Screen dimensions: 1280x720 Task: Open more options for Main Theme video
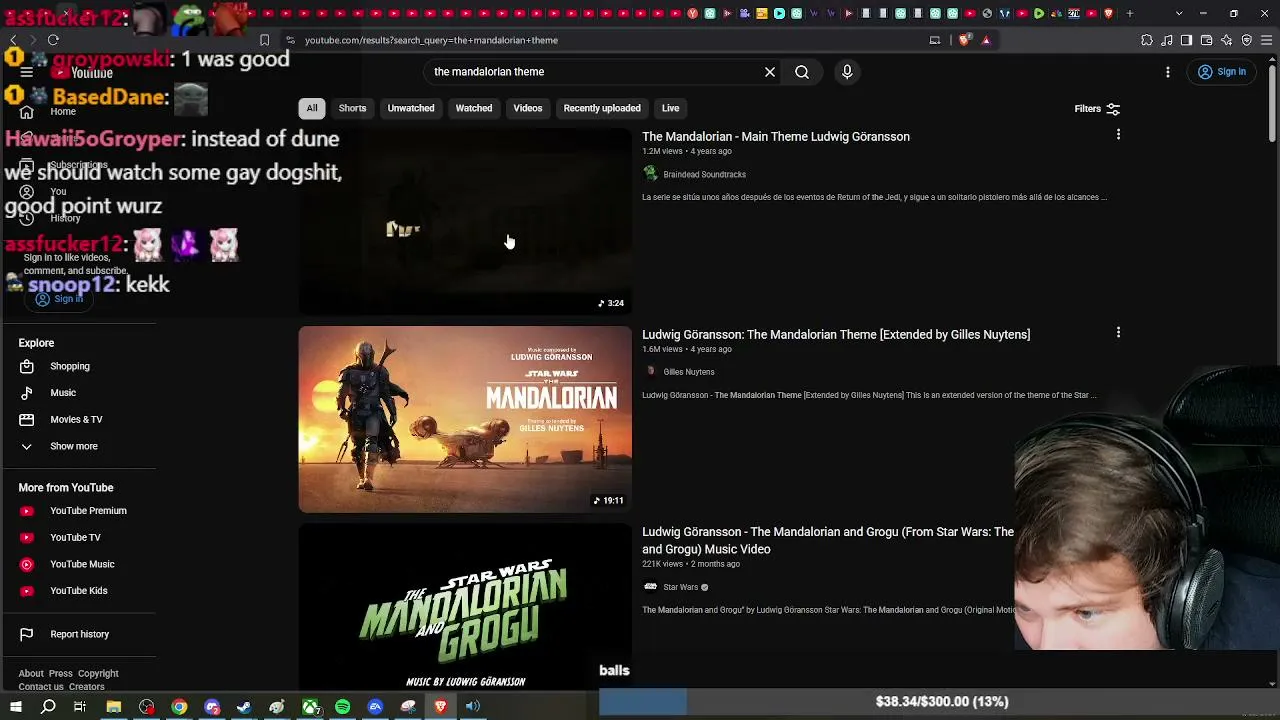point(1118,134)
